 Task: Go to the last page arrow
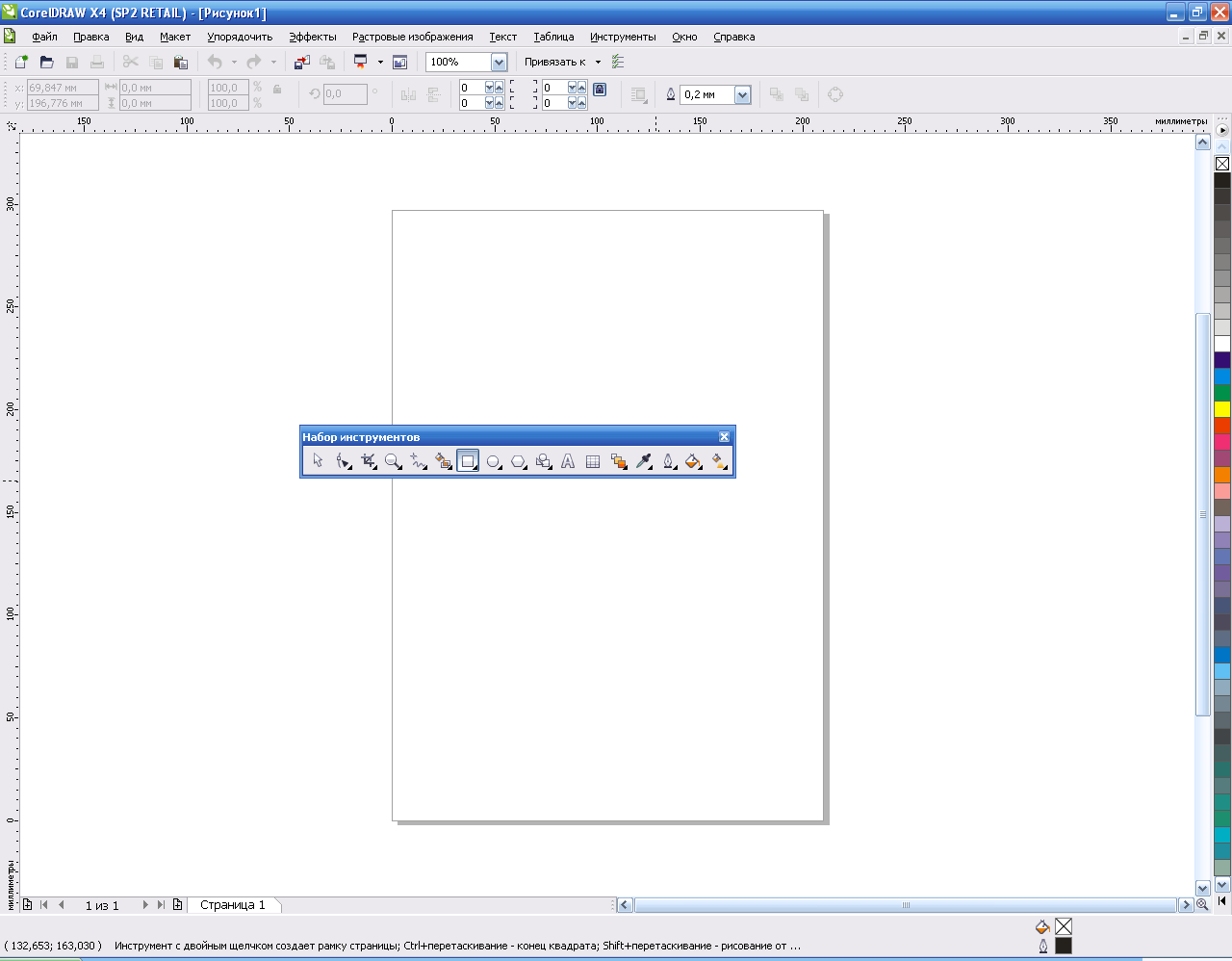pyautogui.click(x=161, y=905)
